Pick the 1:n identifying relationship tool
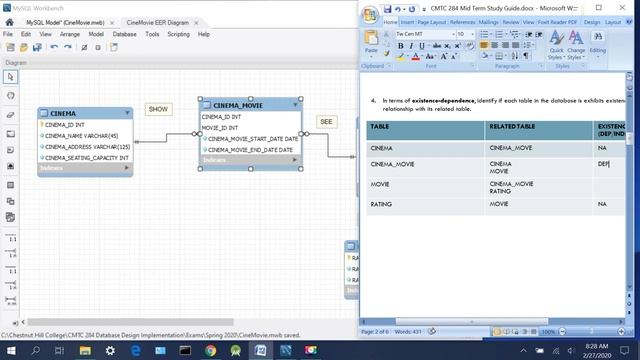Image resolution: width=640 pixels, height=360 pixels. (11, 285)
